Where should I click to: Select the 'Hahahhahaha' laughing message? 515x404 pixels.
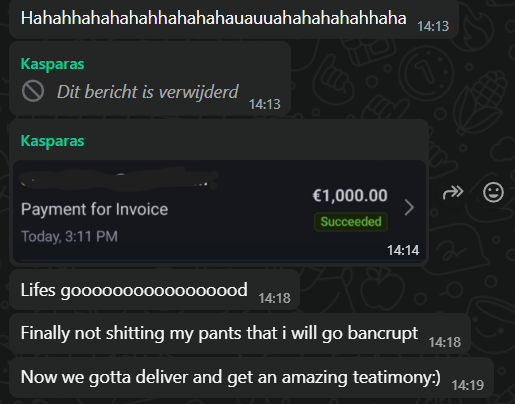(234, 19)
